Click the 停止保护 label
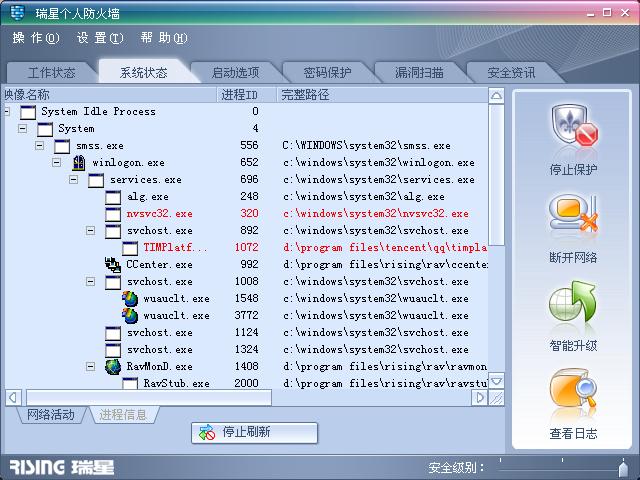 click(573, 169)
